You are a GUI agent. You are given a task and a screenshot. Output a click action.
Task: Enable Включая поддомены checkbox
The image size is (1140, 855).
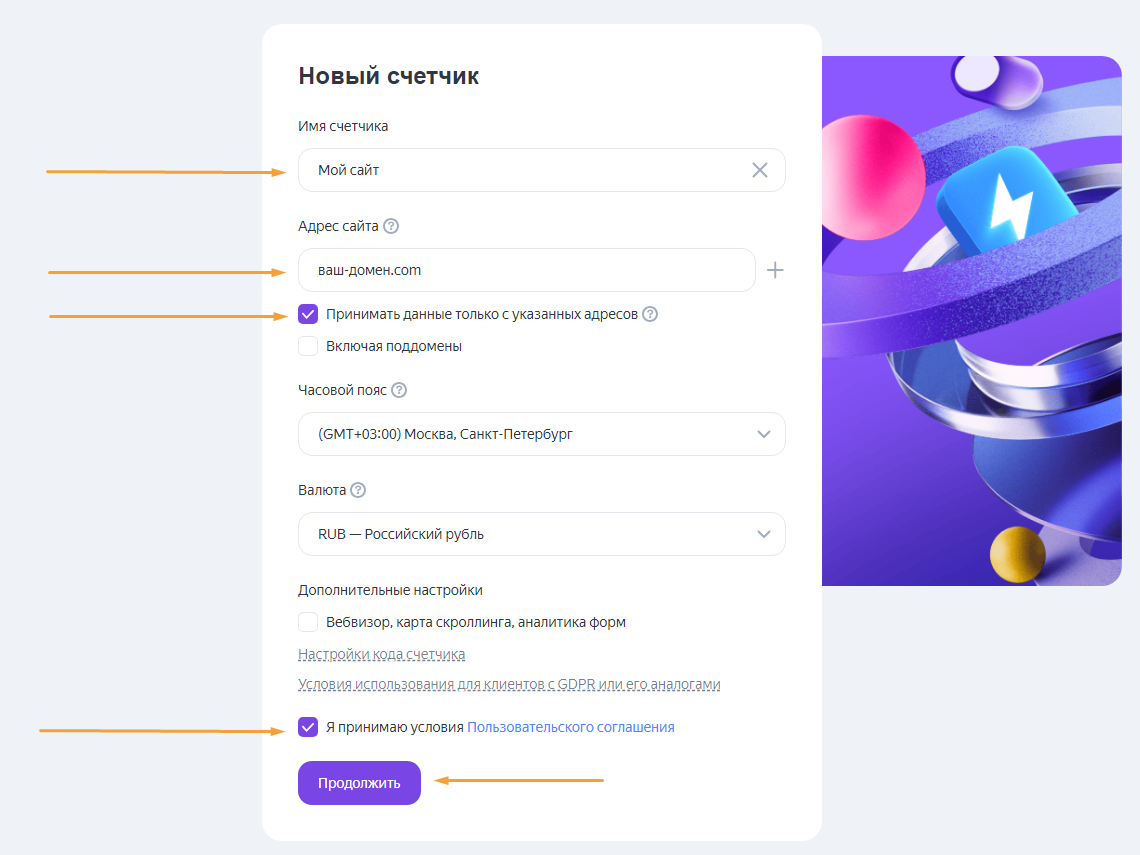click(308, 346)
